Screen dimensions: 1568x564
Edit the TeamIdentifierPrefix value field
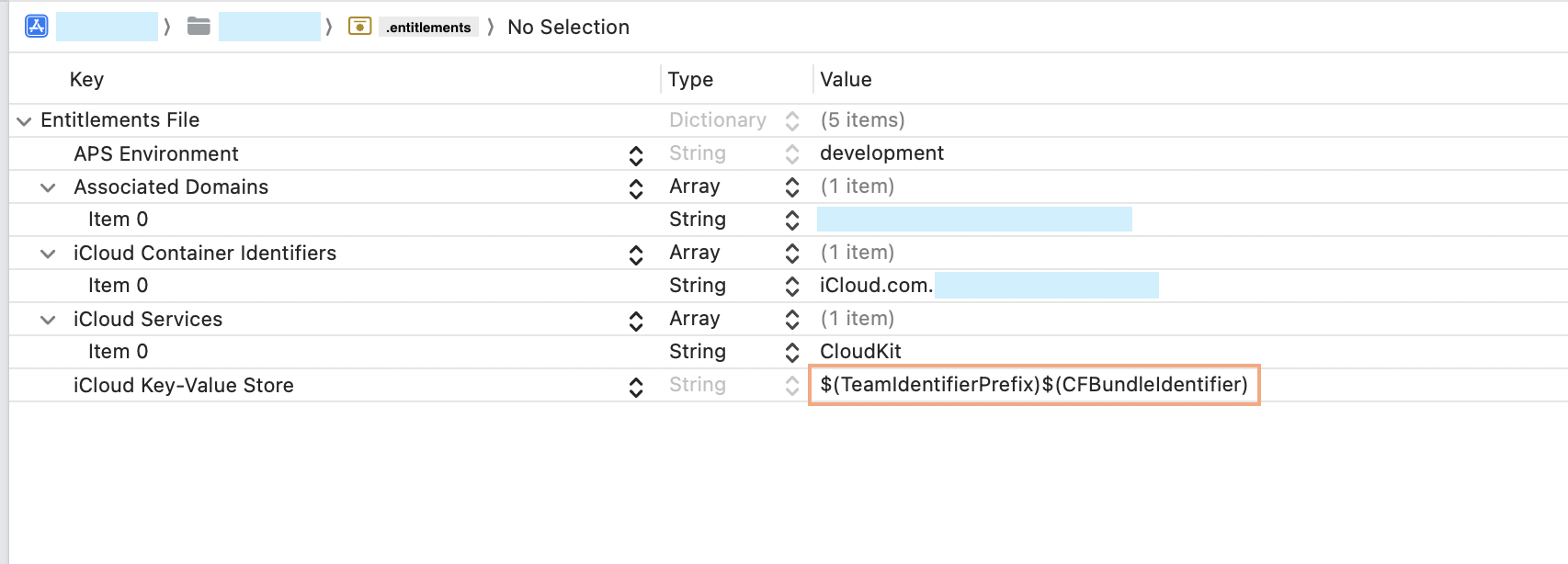coord(1034,385)
